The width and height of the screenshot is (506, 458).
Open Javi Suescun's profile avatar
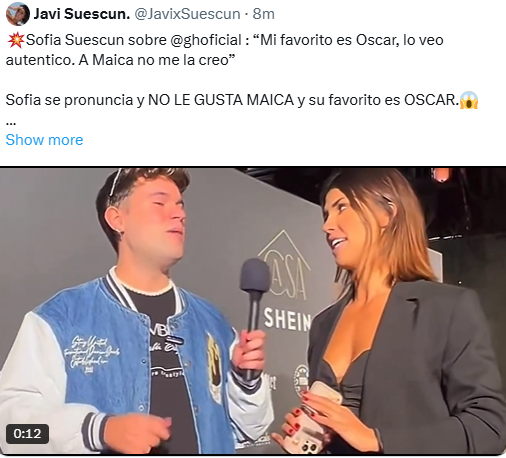coord(18,14)
